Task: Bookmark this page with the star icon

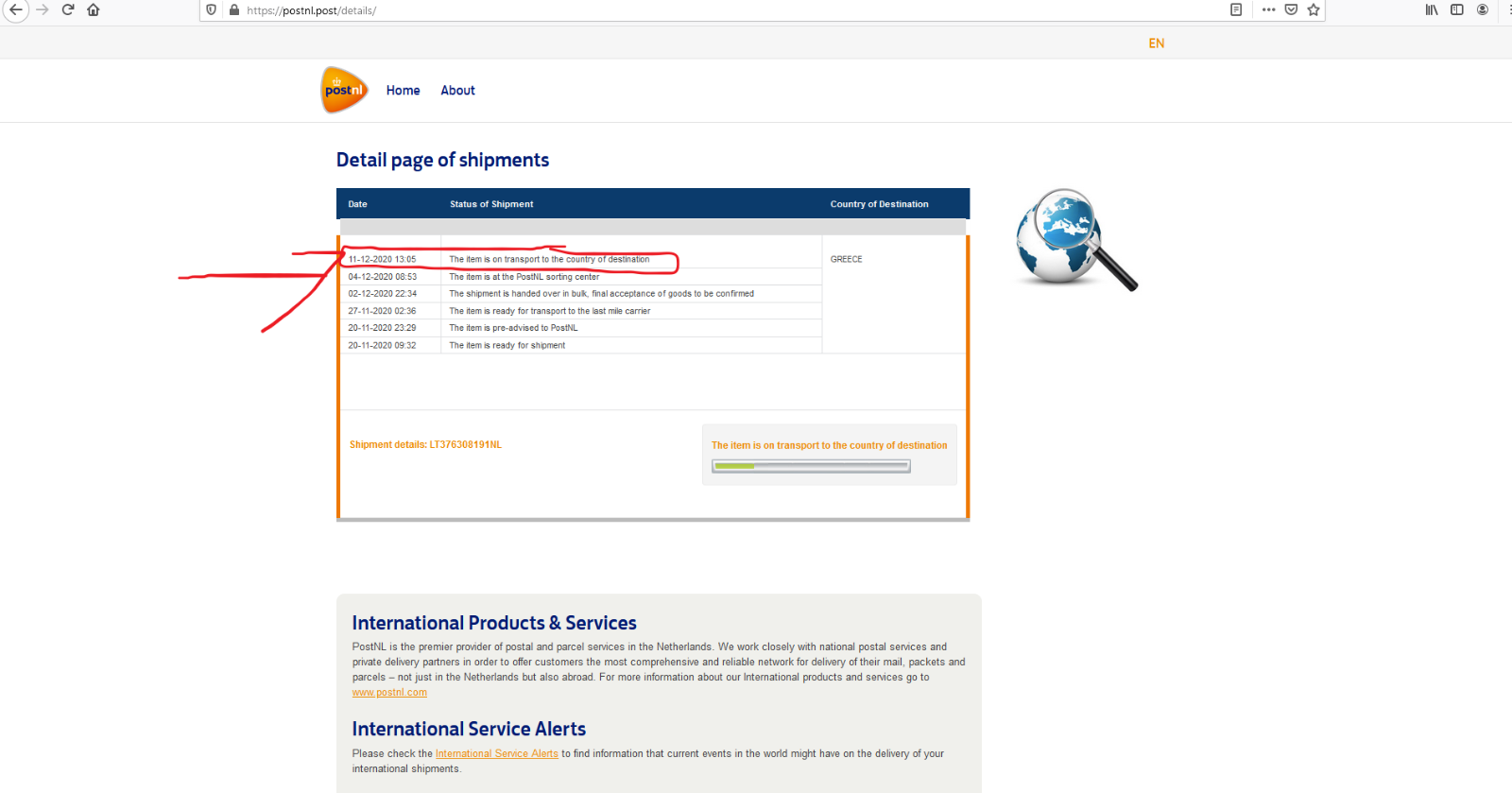Action: click(x=1314, y=9)
